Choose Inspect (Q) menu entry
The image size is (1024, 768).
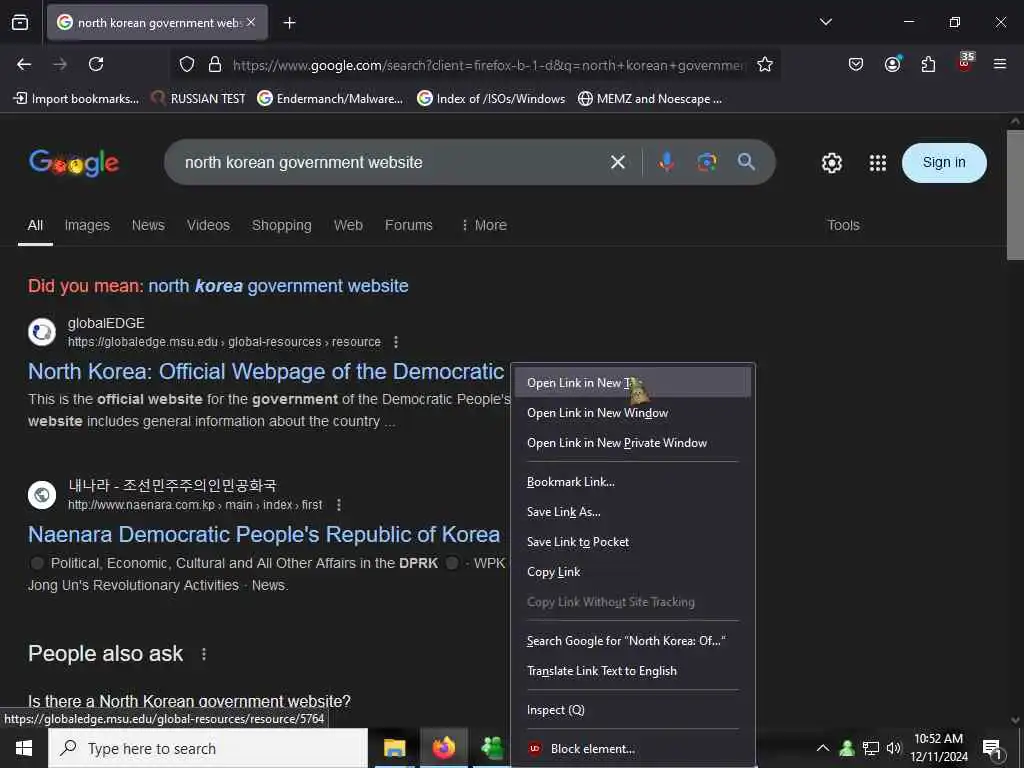[632, 711]
